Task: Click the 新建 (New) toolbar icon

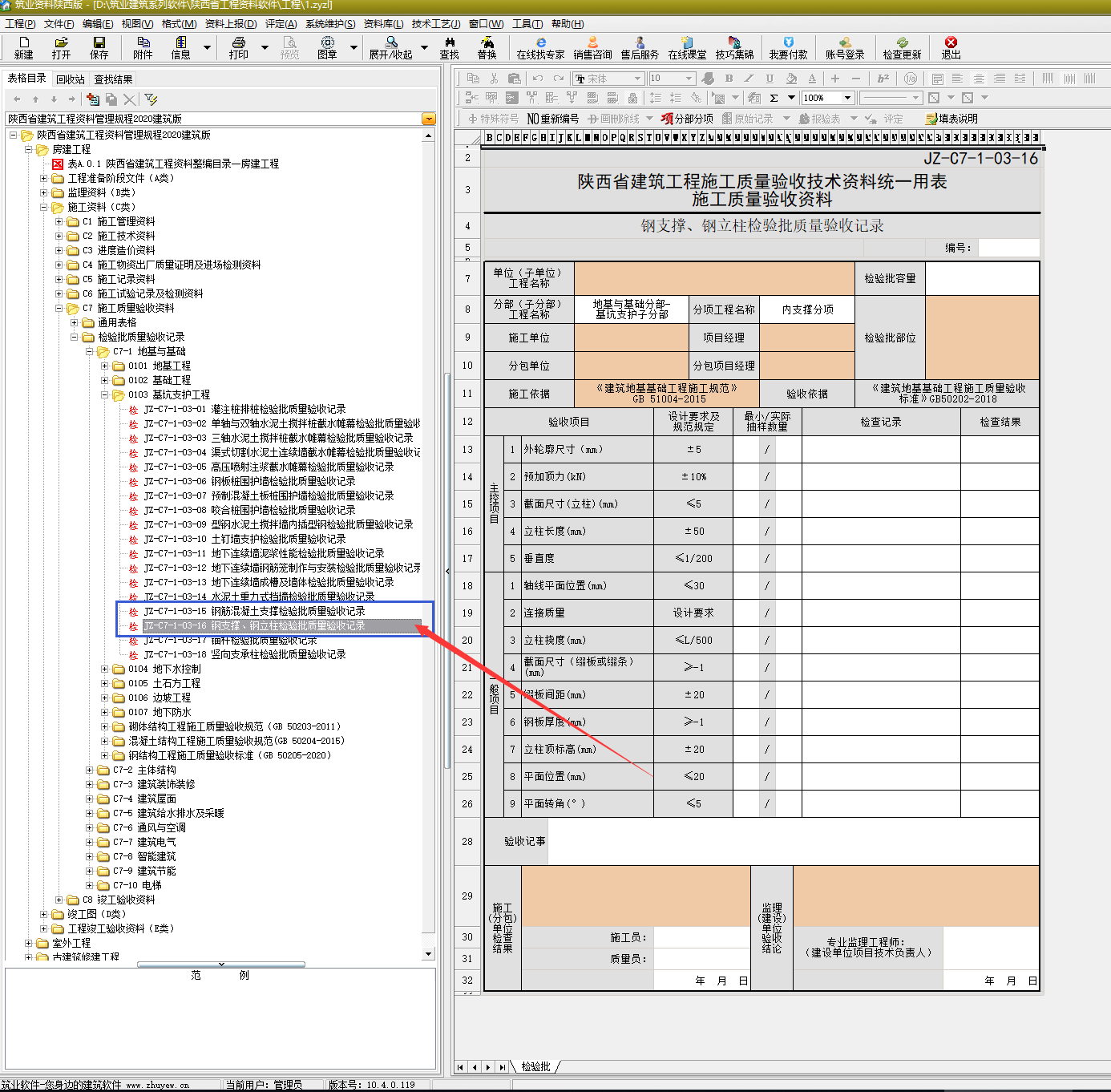Action: click(23, 47)
